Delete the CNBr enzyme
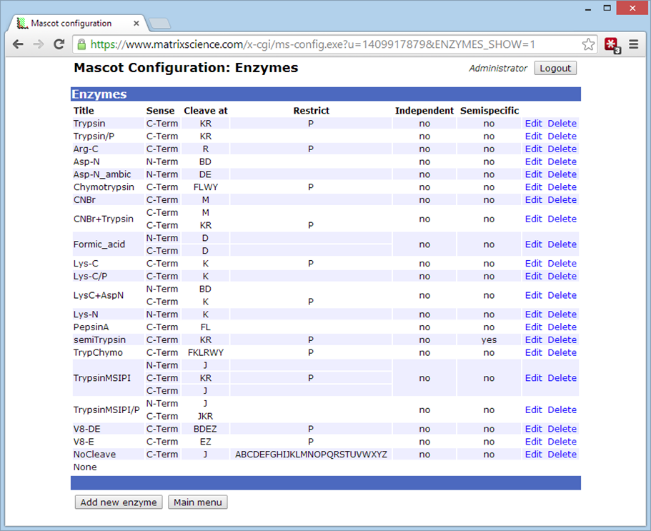Screen dimensions: 651x531 click(x=562, y=200)
